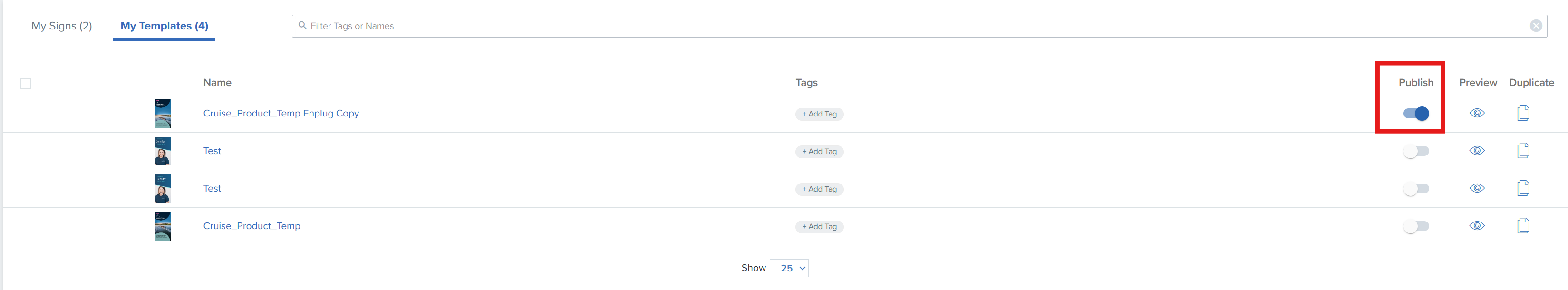Clear the filter search field

(1536, 26)
